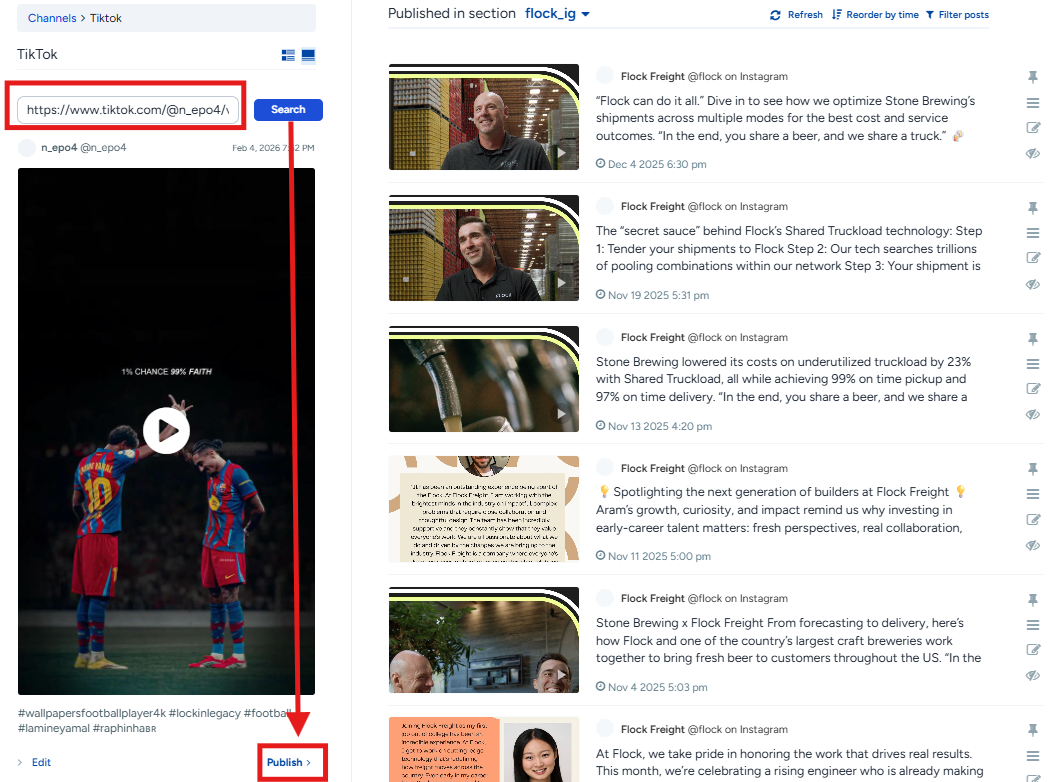Edit the Nov 11 2025 post
The height and width of the screenshot is (782, 1050).
1033,519
